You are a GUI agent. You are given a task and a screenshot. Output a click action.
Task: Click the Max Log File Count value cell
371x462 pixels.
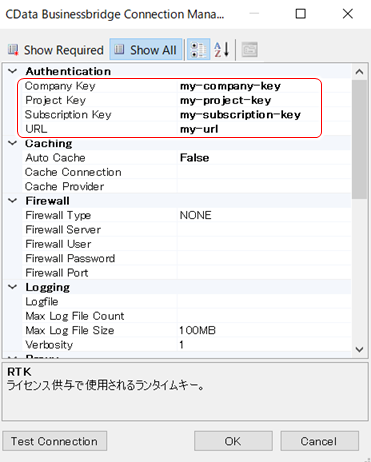[x=264, y=316]
